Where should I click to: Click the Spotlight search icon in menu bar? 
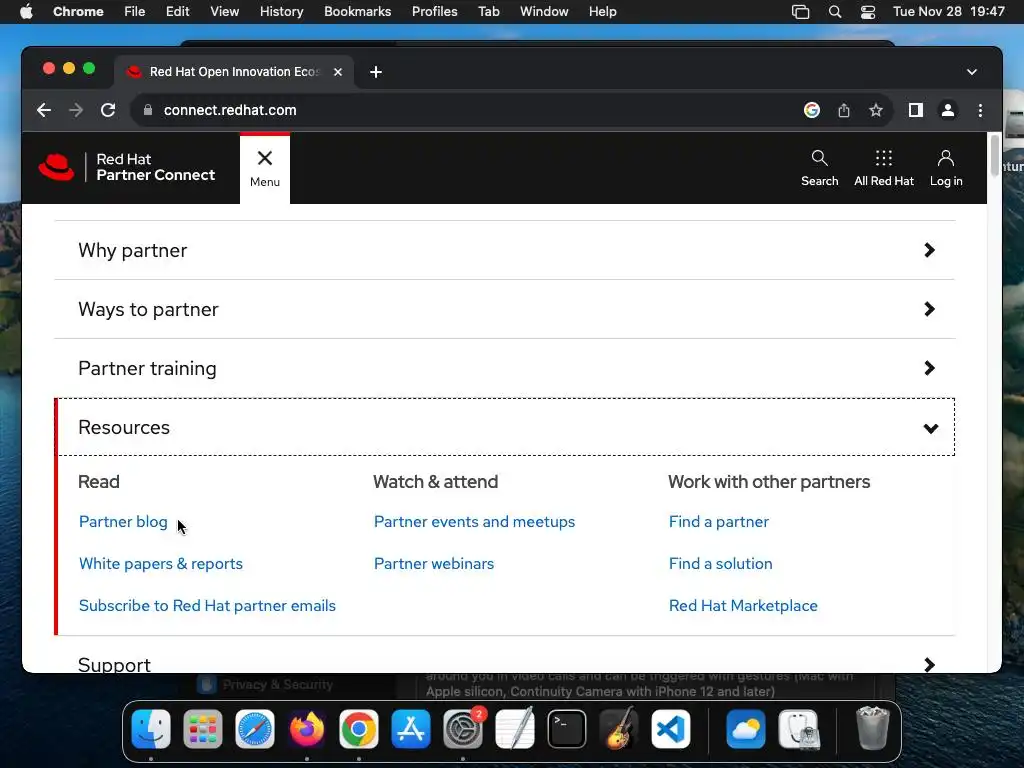point(835,12)
